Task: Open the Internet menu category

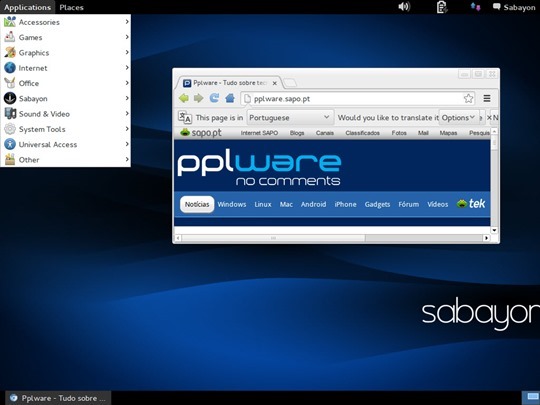Action: [65, 68]
